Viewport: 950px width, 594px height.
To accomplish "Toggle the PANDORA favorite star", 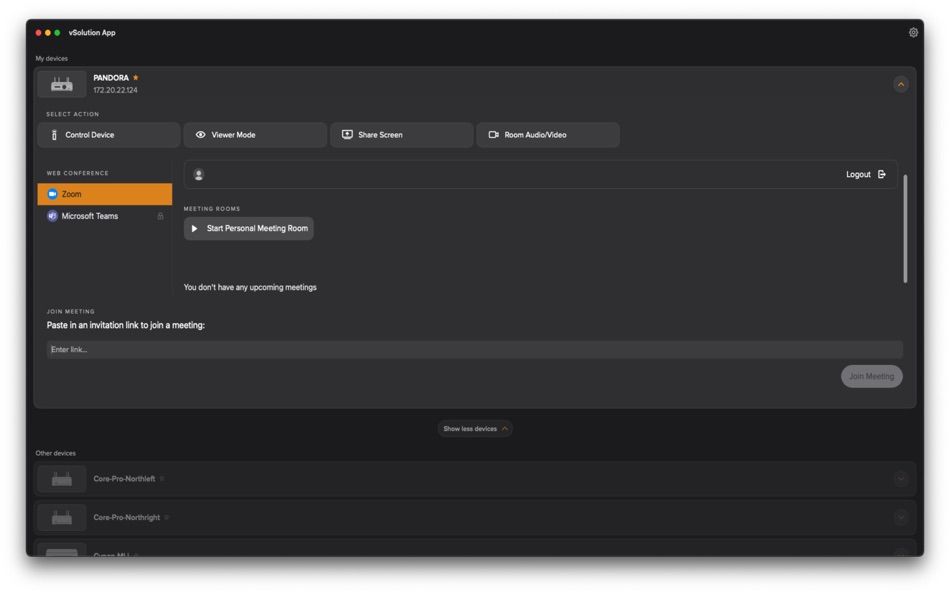I will [136, 78].
